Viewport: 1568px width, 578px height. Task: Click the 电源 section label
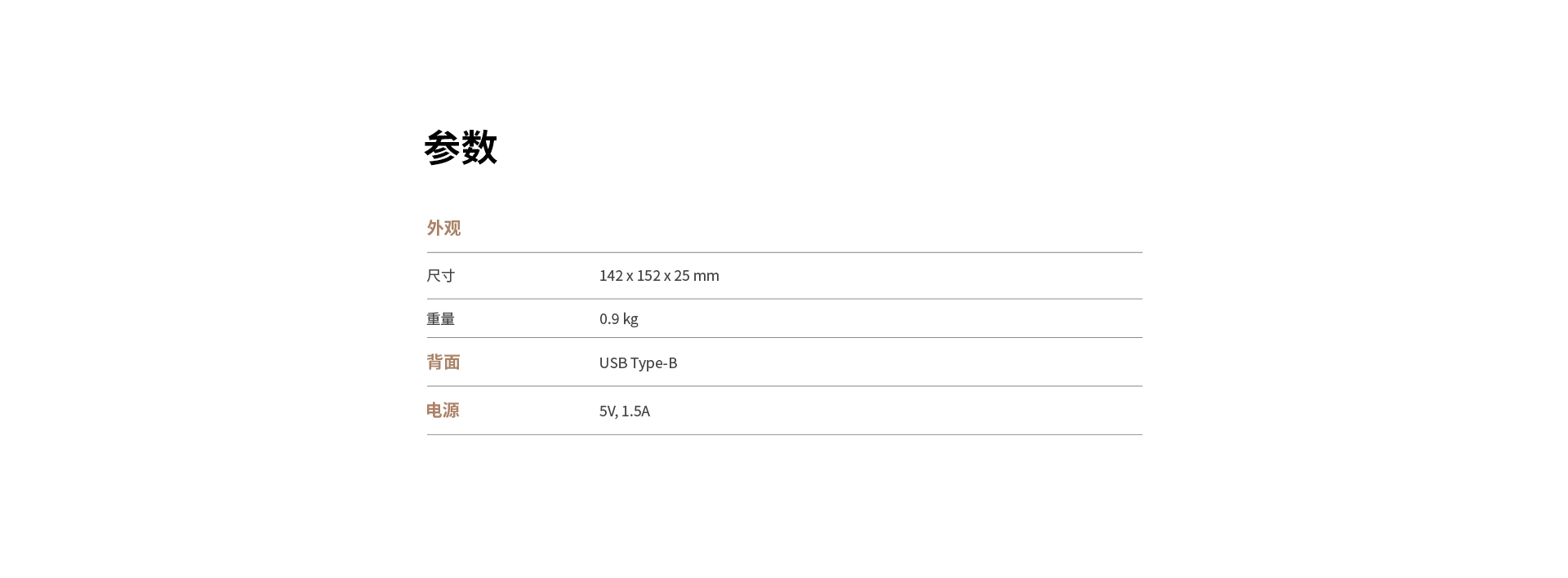click(443, 410)
